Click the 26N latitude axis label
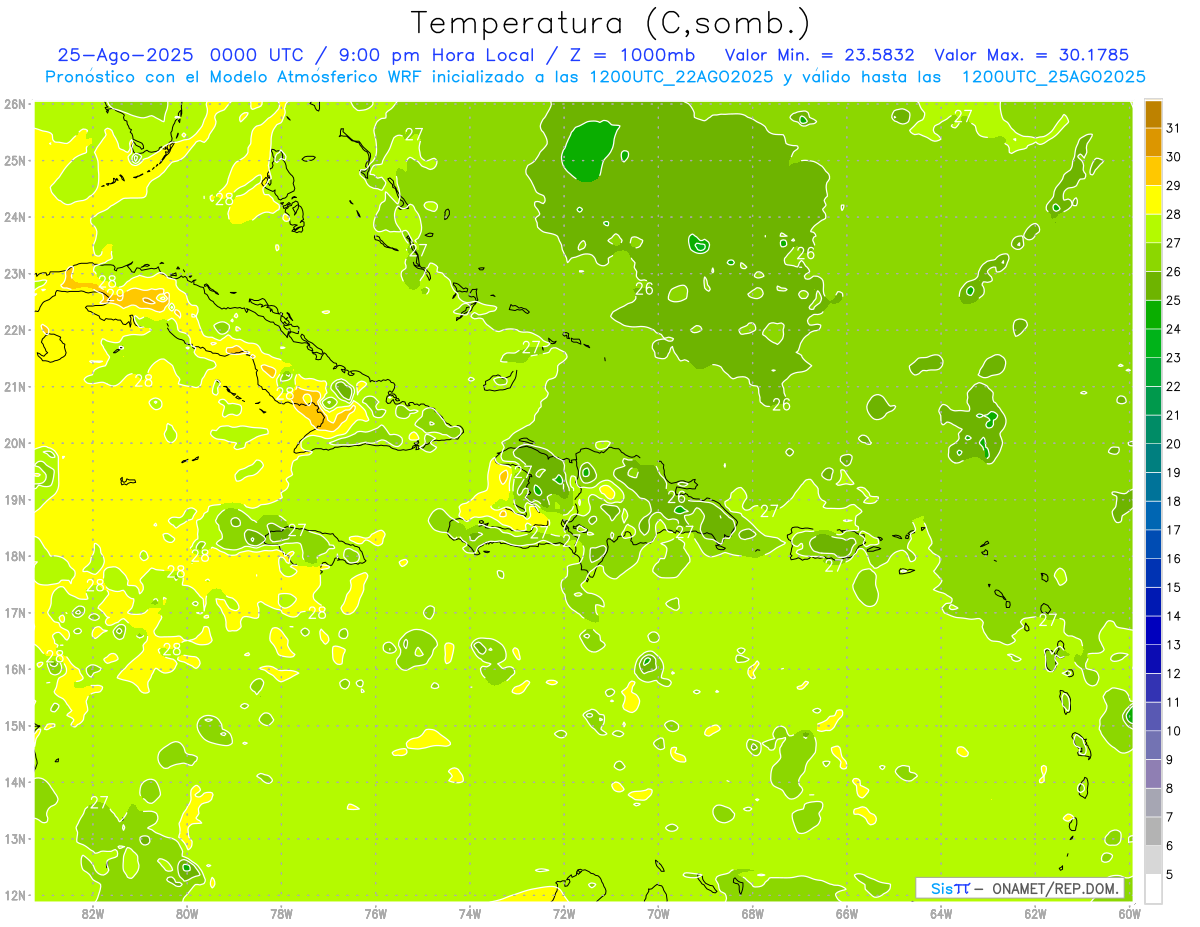Image resolution: width=1200 pixels, height=927 pixels. click(x=14, y=104)
